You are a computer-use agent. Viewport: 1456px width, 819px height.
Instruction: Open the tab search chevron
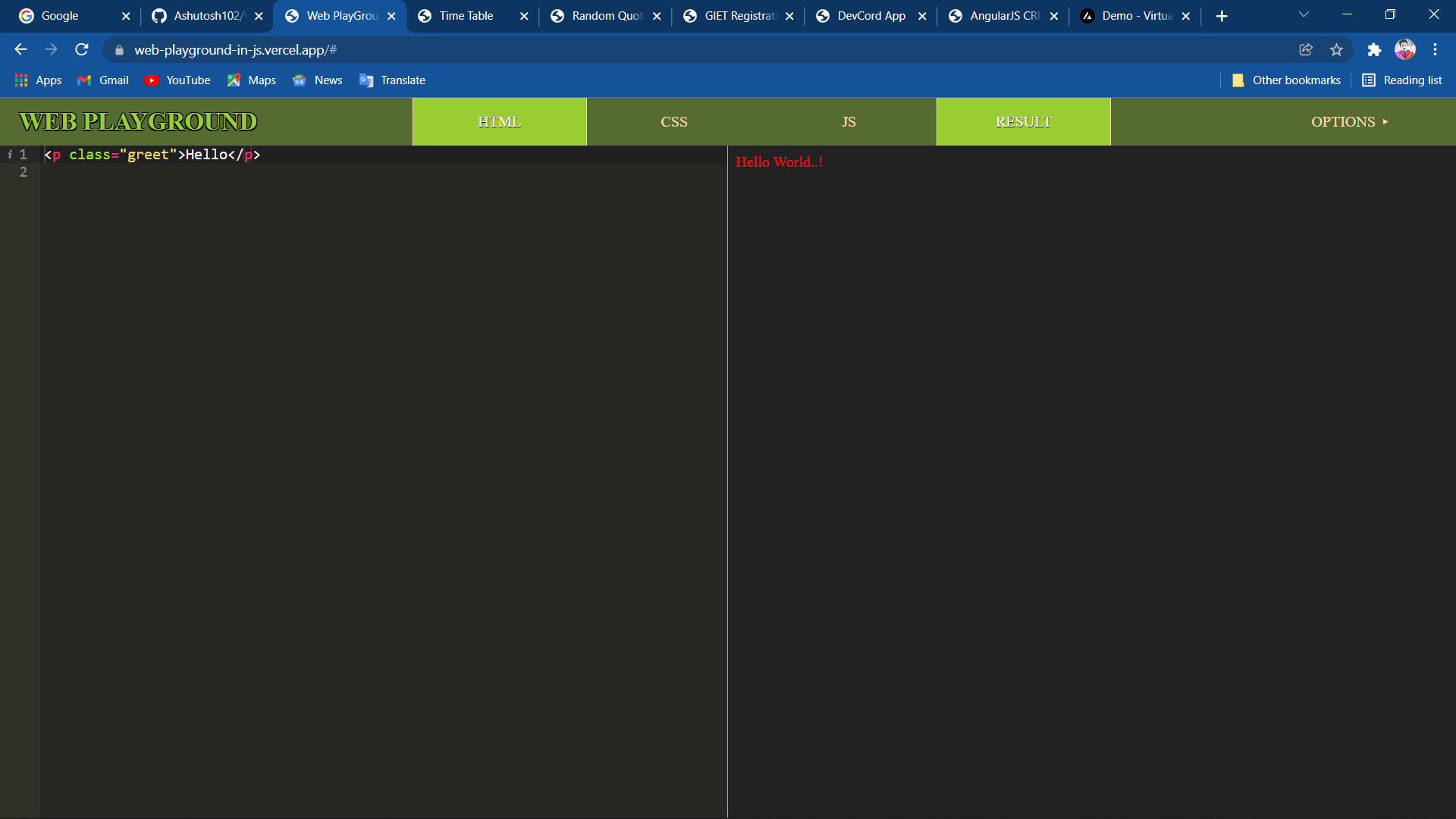tap(1304, 15)
